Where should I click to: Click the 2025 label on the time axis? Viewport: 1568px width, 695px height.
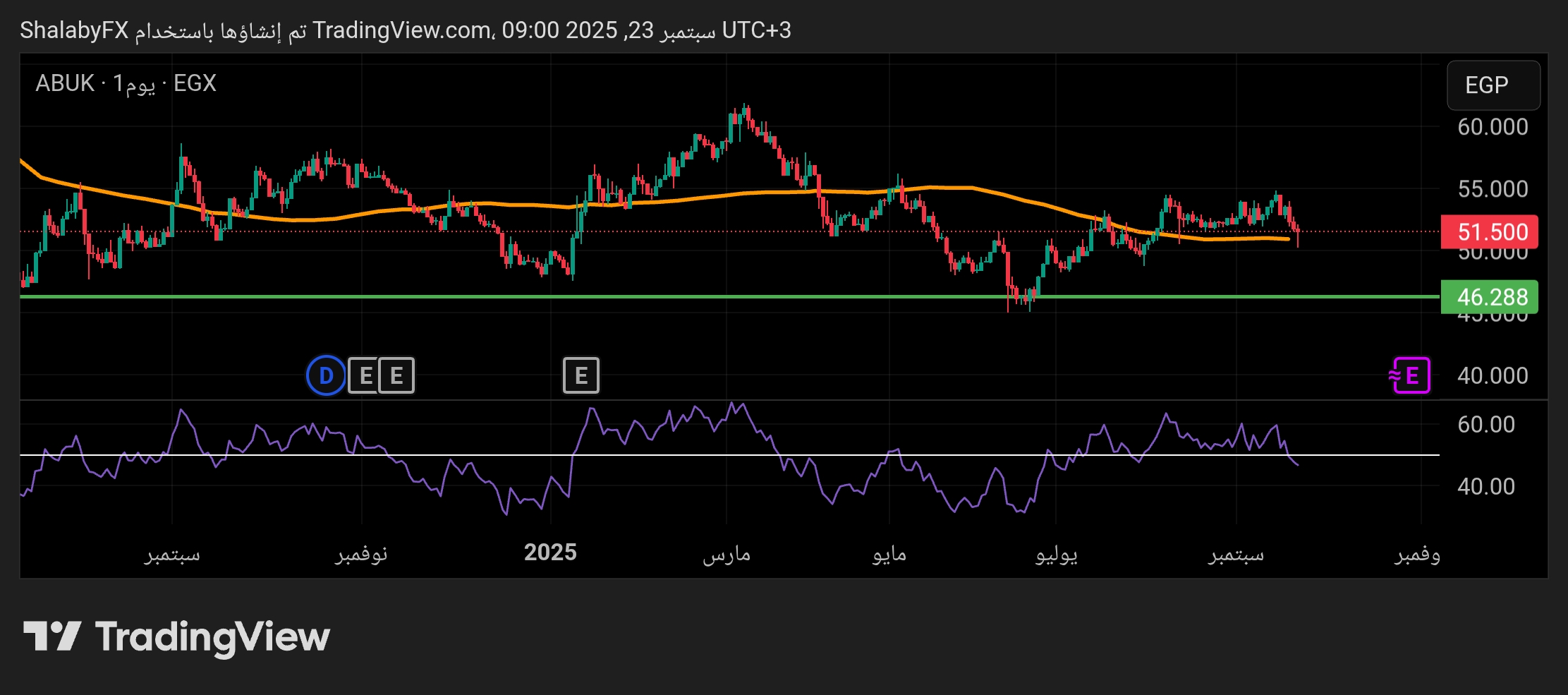(550, 552)
